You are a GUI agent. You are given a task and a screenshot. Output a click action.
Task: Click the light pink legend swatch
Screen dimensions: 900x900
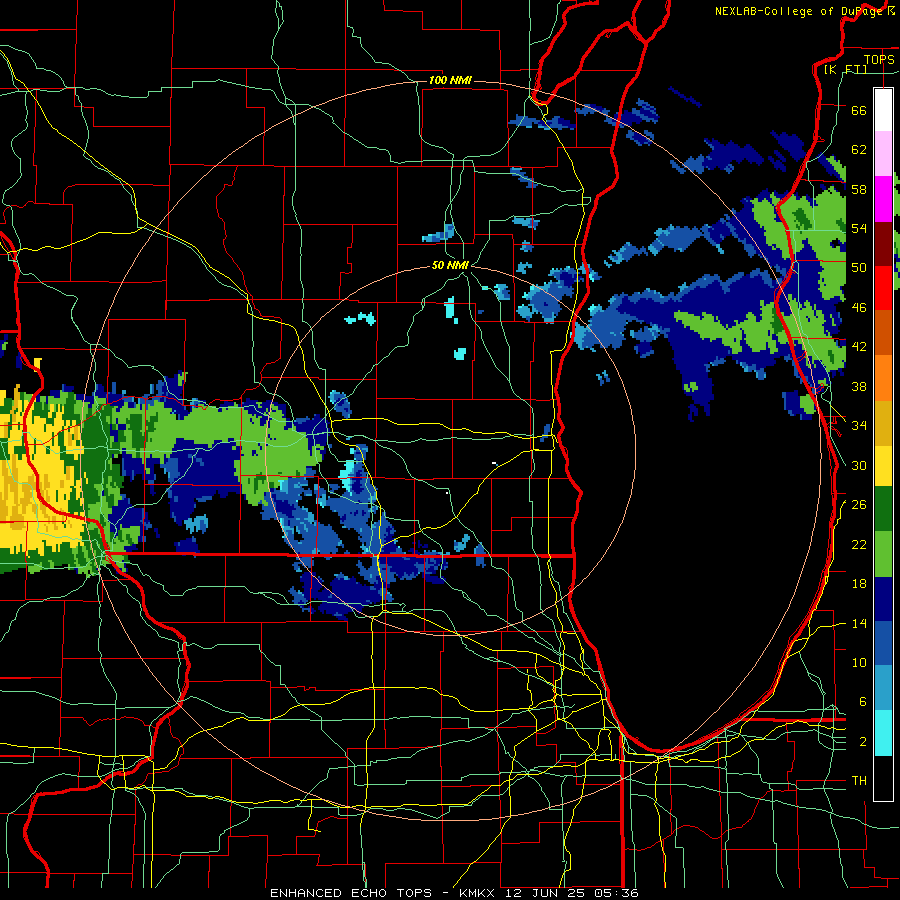click(x=883, y=153)
